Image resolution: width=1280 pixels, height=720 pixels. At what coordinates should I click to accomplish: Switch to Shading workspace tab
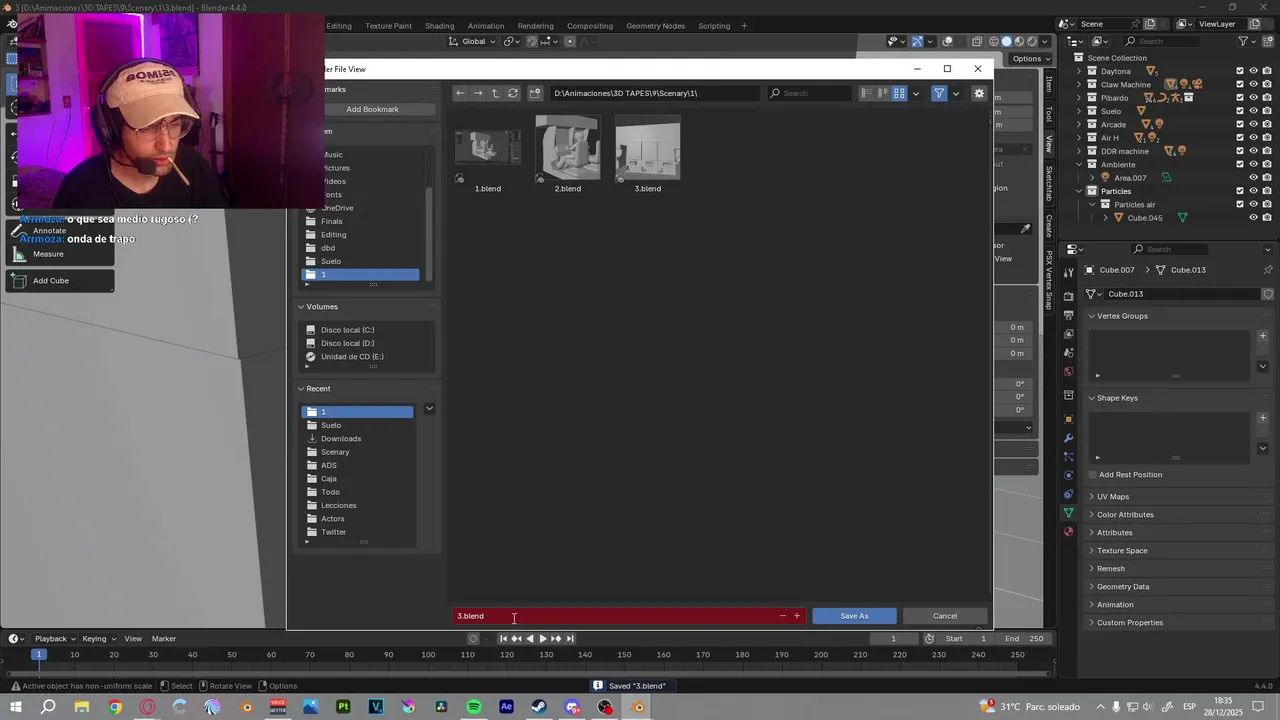tap(439, 26)
